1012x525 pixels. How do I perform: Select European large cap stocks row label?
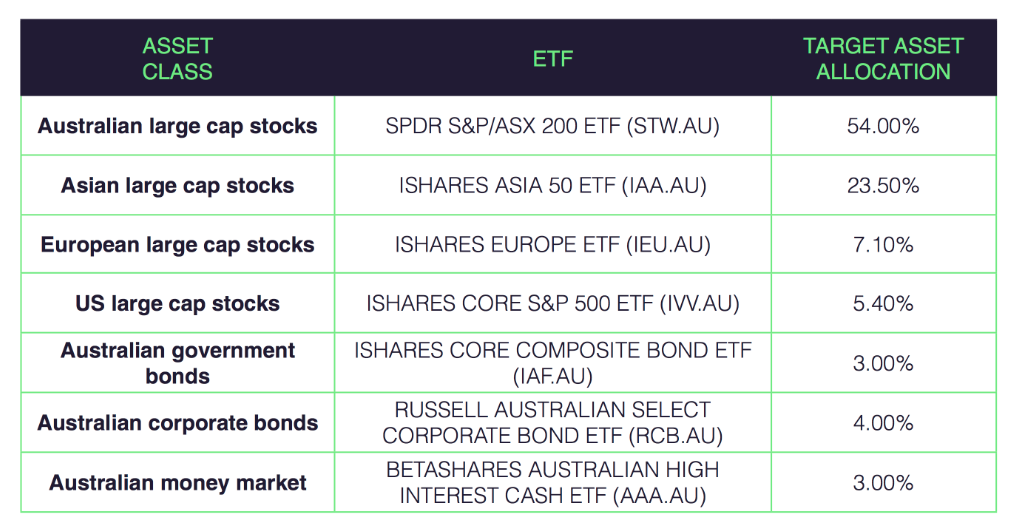point(177,245)
